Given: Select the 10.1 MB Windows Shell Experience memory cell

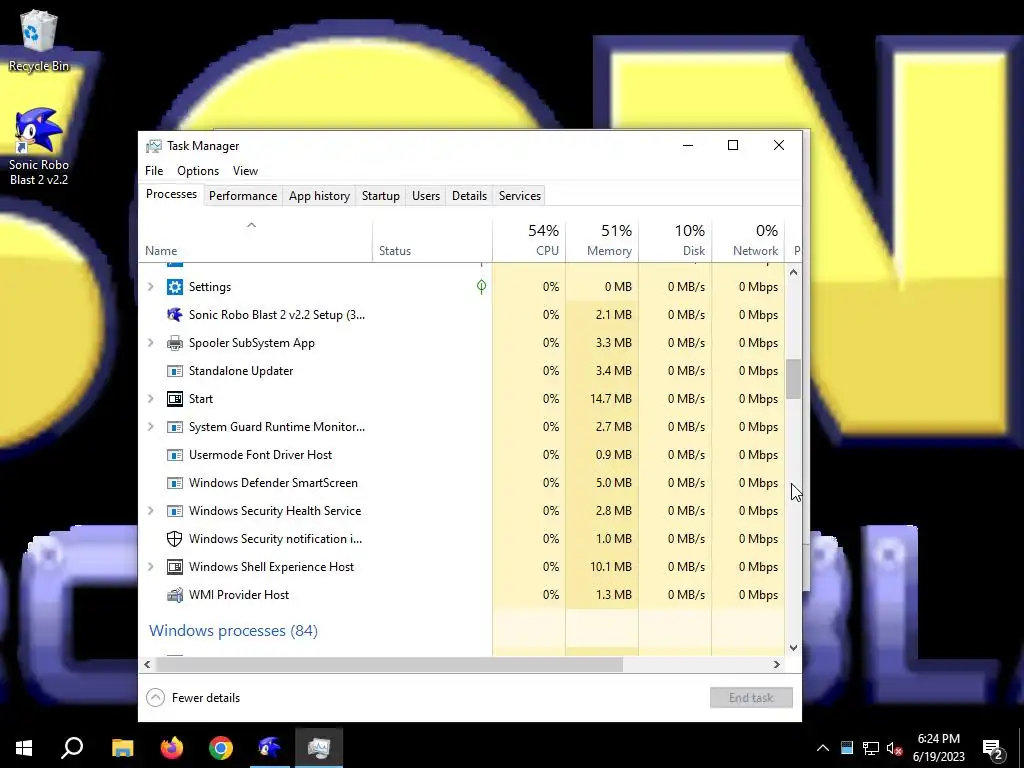Looking at the screenshot, I should [x=602, y=567].
